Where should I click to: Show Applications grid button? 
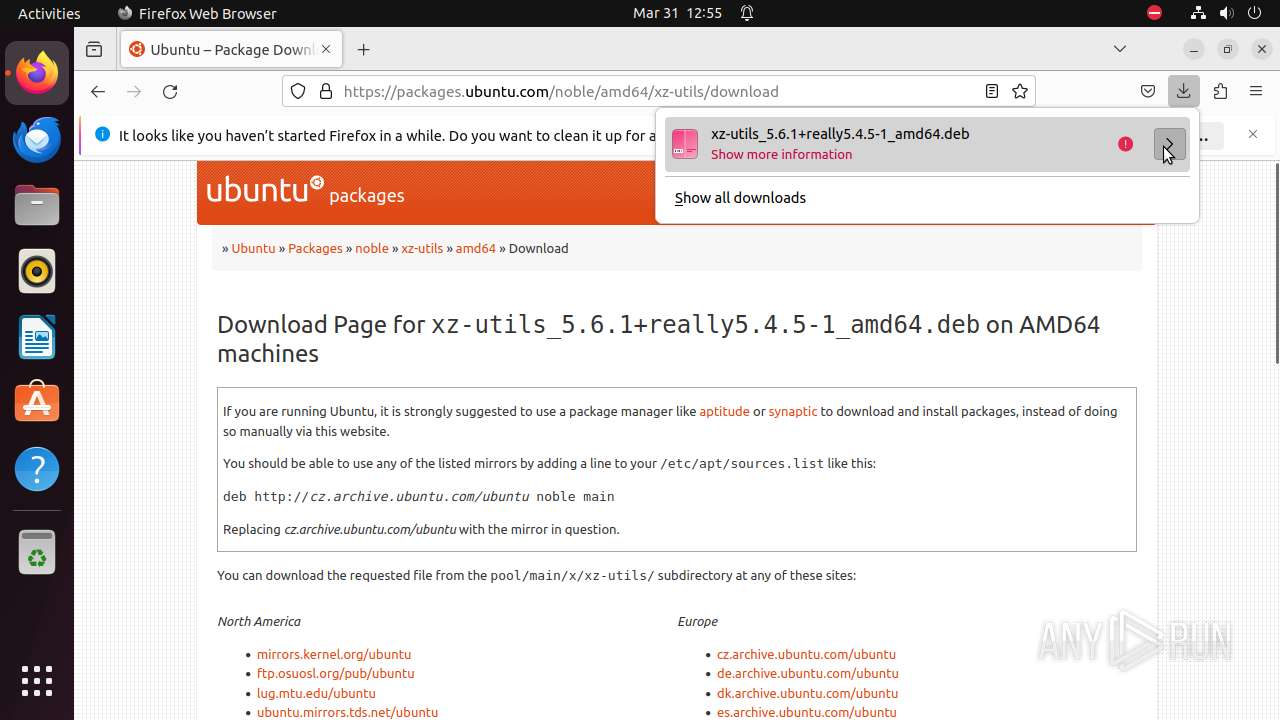coord(37,681)
